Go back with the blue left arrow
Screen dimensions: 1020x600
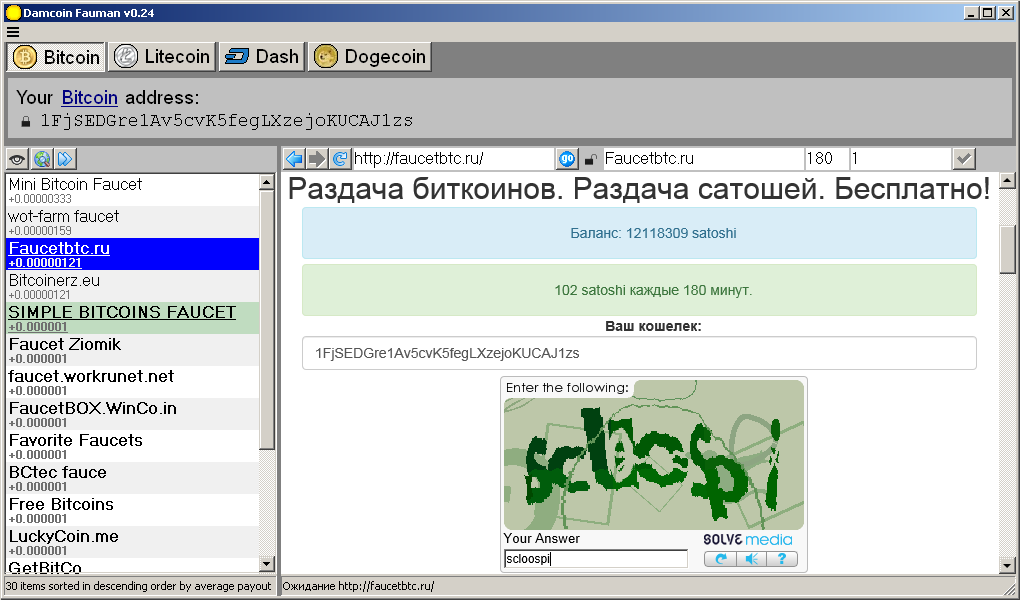point(295,158)
